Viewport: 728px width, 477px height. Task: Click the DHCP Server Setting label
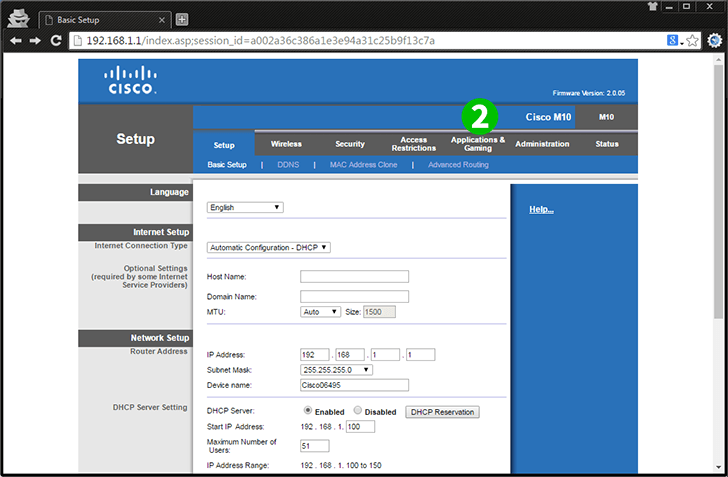pos(150,407)
